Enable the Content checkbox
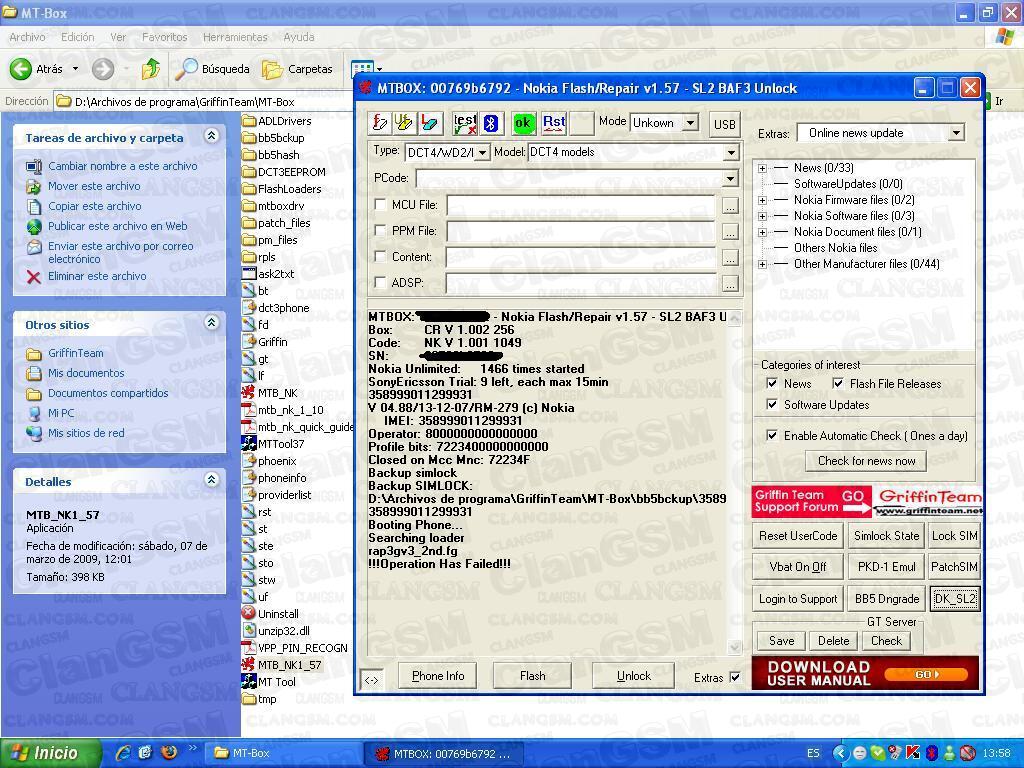The width and height of the screenshot is (1024, 768). pos(379,257)
